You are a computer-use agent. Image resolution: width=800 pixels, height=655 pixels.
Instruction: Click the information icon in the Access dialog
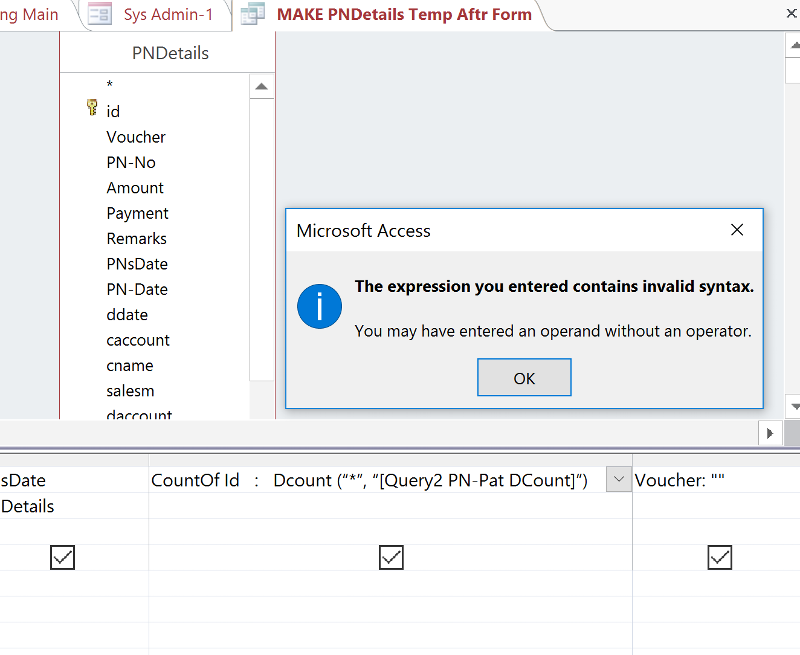click(x=319, y=305)
